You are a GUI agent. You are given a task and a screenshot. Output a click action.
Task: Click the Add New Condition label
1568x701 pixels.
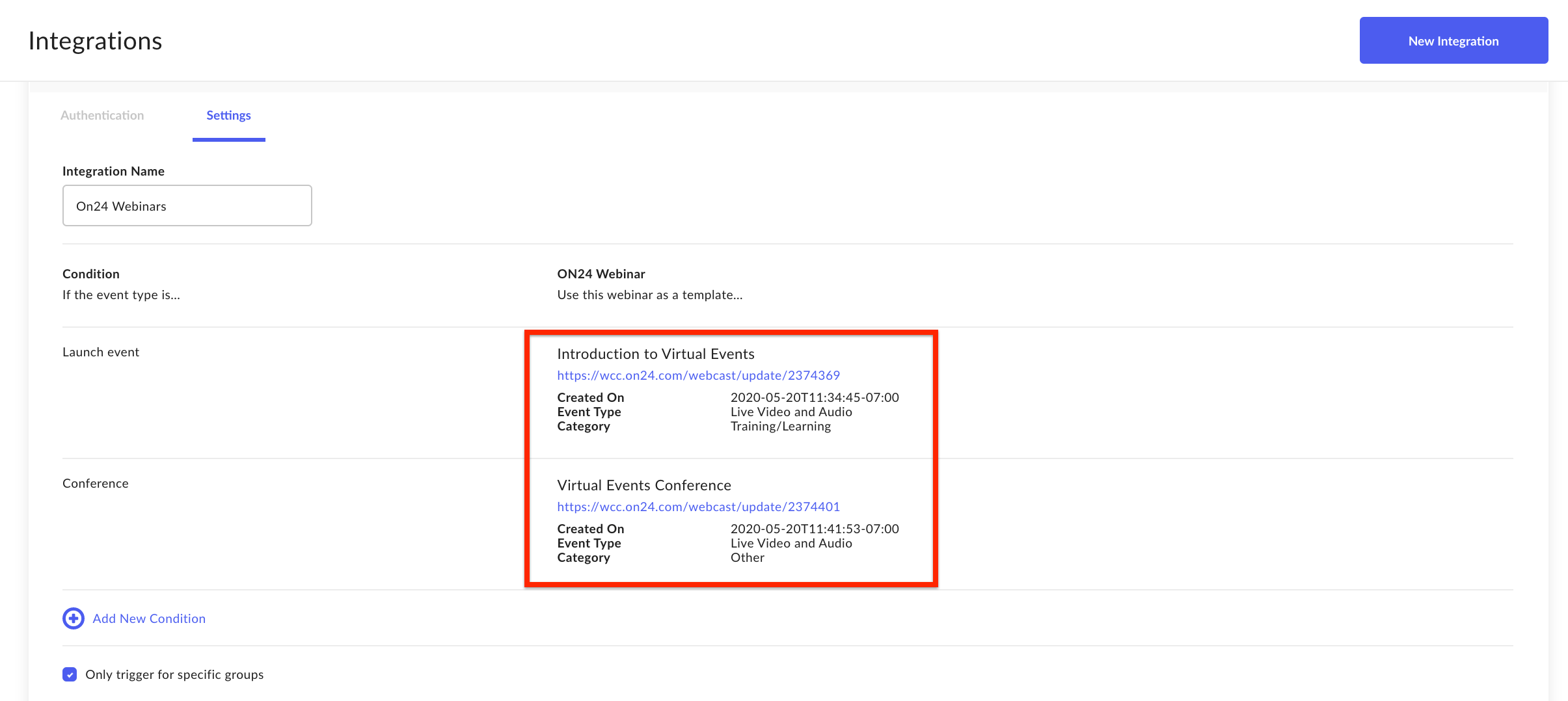[148, 618]
